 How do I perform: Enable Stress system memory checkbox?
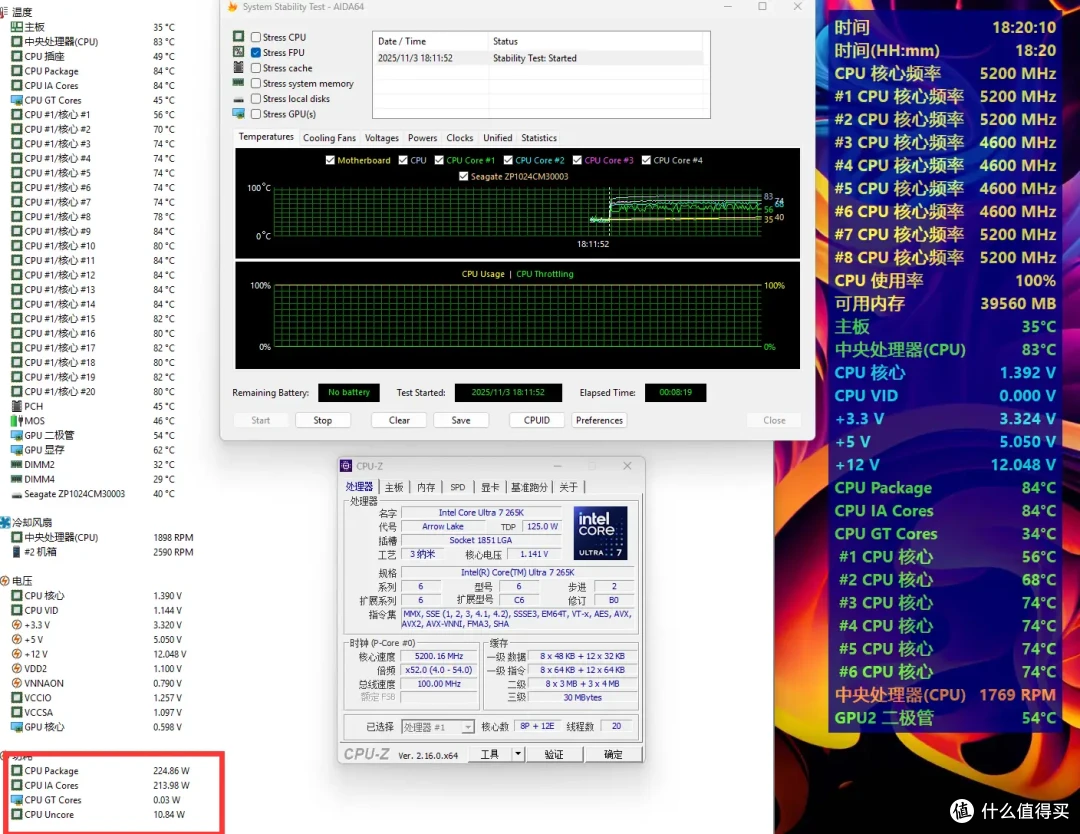[x=256, y=83]
